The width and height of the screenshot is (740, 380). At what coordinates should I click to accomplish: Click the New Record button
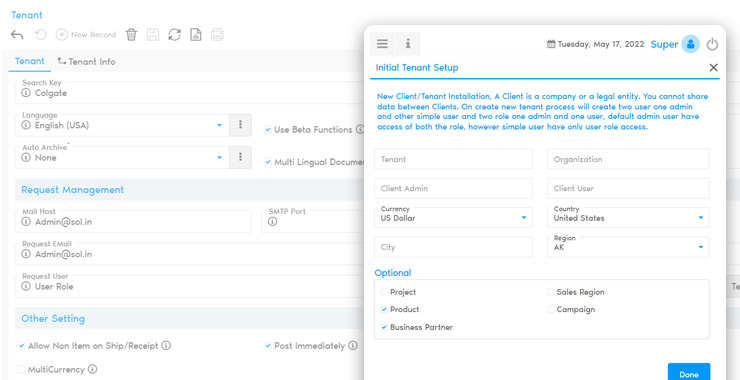point(86,34)
